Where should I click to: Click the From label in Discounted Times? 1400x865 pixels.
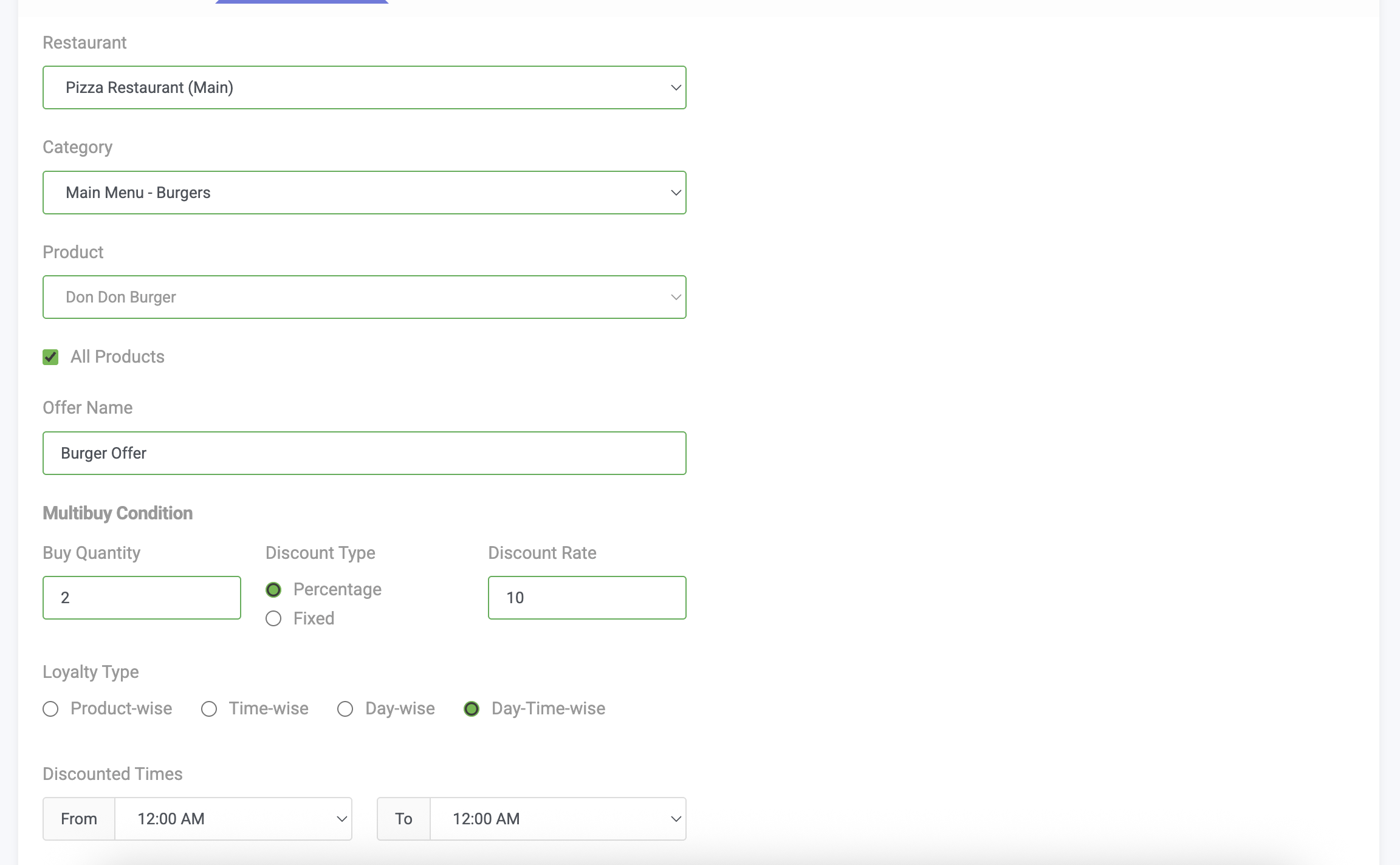[x=79, y=818]
